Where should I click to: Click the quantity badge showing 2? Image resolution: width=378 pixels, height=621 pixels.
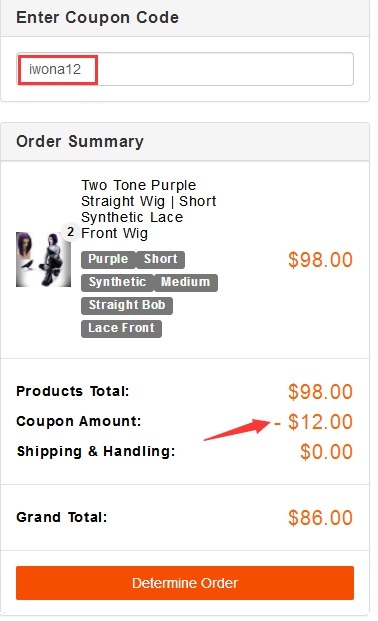[71, 232]
